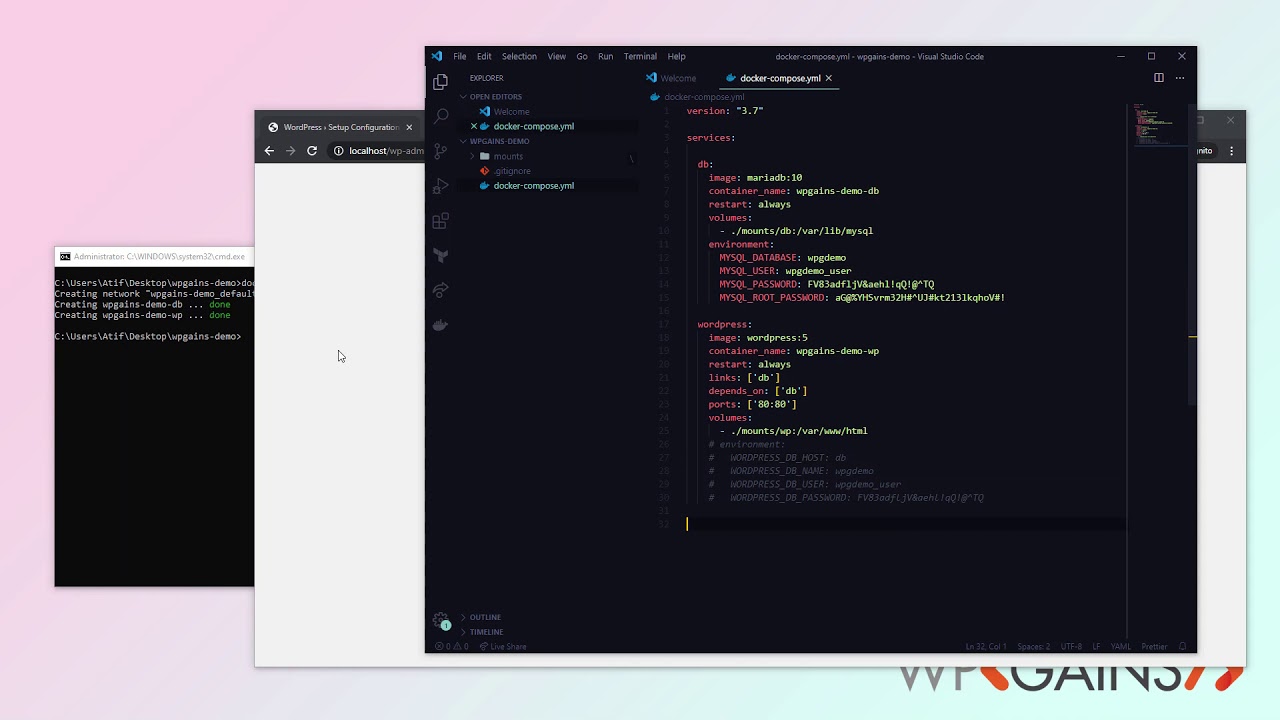Viewport: 1280px width, 720px height.
Task: Click YAML language mode selector
Action: [1121, 646]
